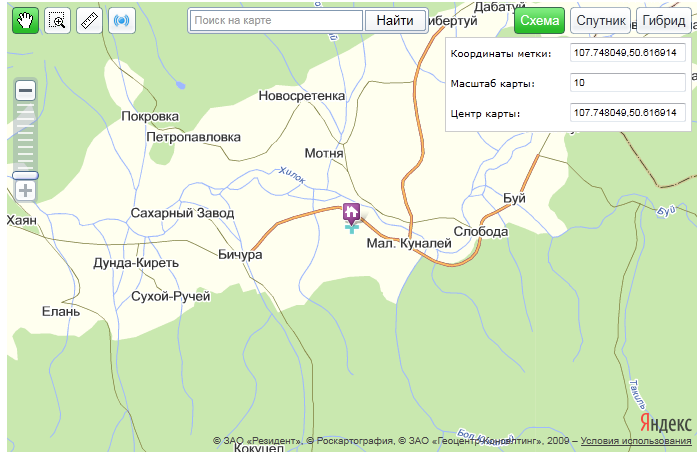Click the Такиль river label
700x458 pixels.
tap(637, 394)
